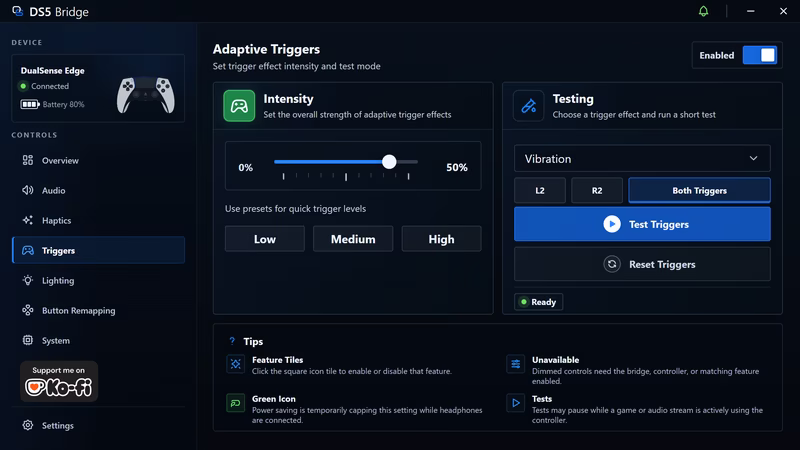Viewport: 800px width, 450px height.
Task: Select the R2 trigger option
Action: (x=597, y=190)
